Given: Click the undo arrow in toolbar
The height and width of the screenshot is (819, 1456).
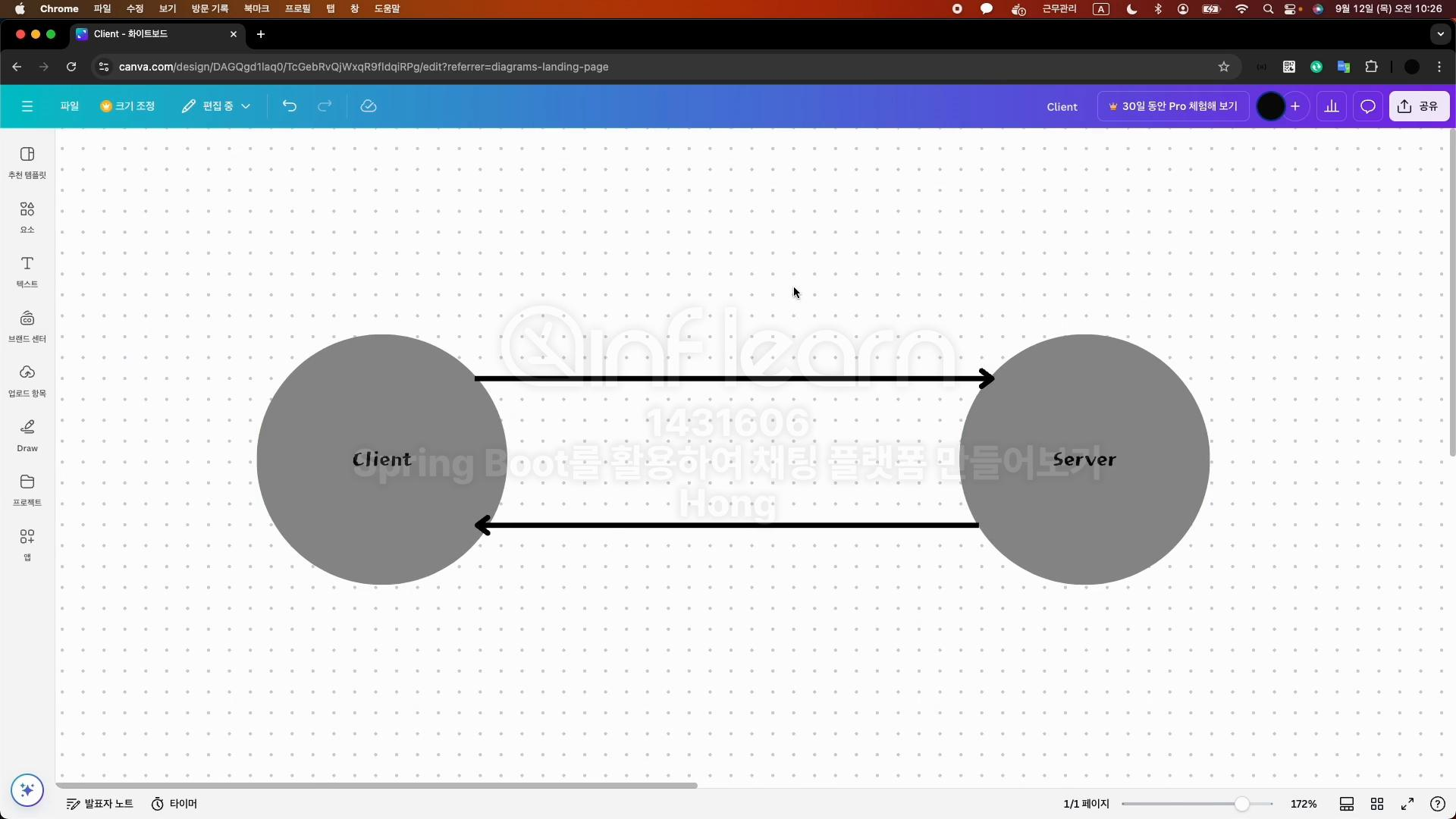Looking at the screenshot, I should (x=289, y=106).
